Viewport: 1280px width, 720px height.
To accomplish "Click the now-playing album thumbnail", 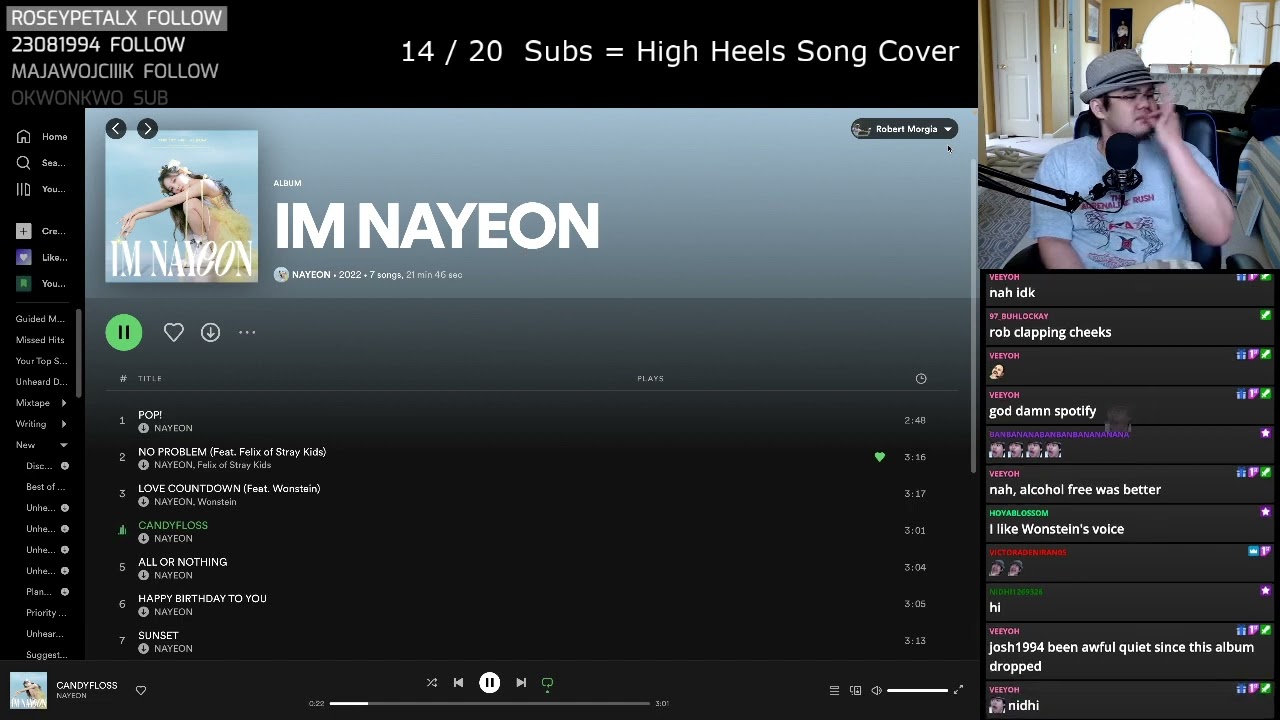I will point(28,691).
